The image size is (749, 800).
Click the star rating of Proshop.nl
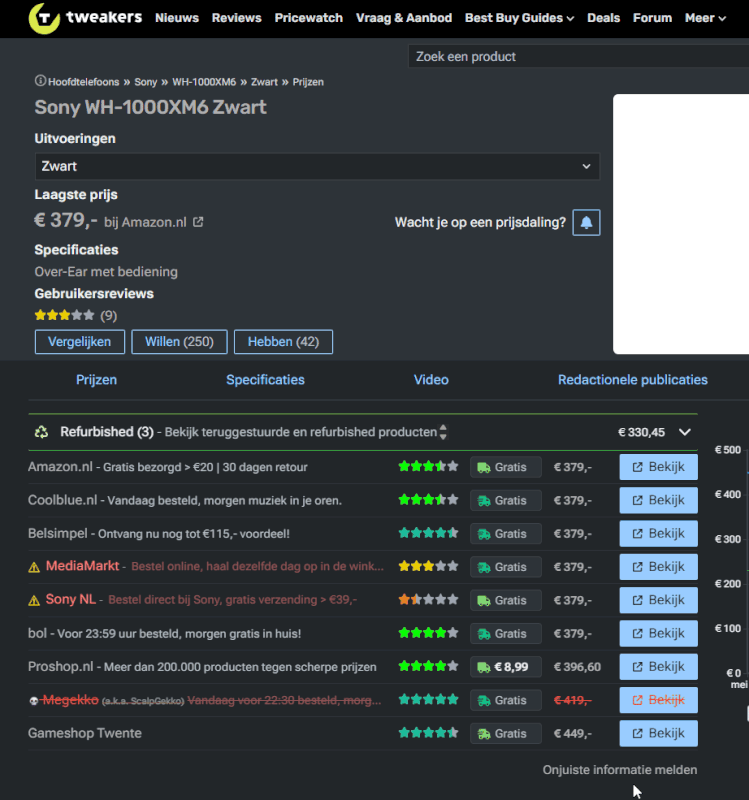coord(428,666)
